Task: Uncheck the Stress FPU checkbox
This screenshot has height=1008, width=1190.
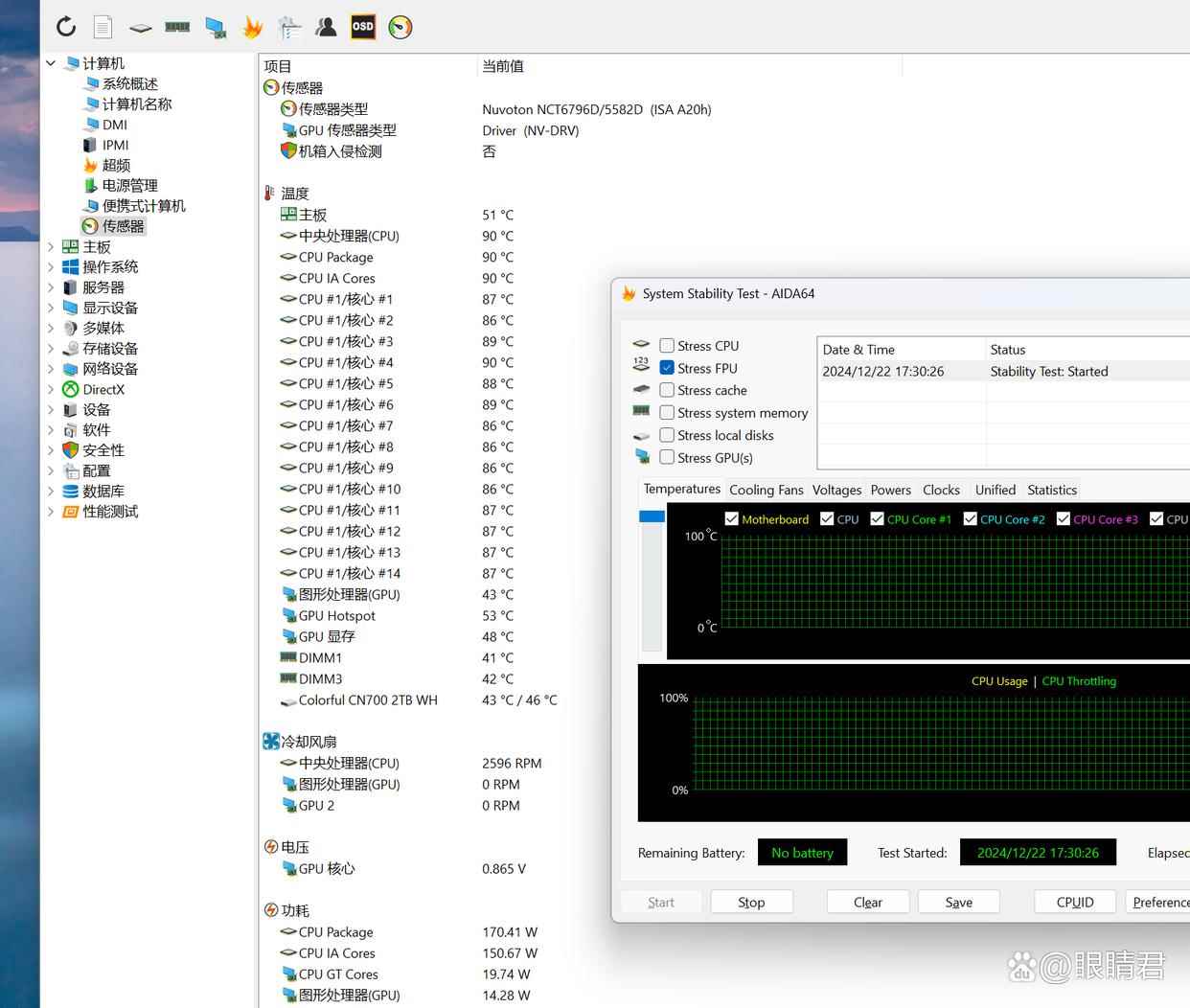Action: pyautogui.click(x=667, y=368)
